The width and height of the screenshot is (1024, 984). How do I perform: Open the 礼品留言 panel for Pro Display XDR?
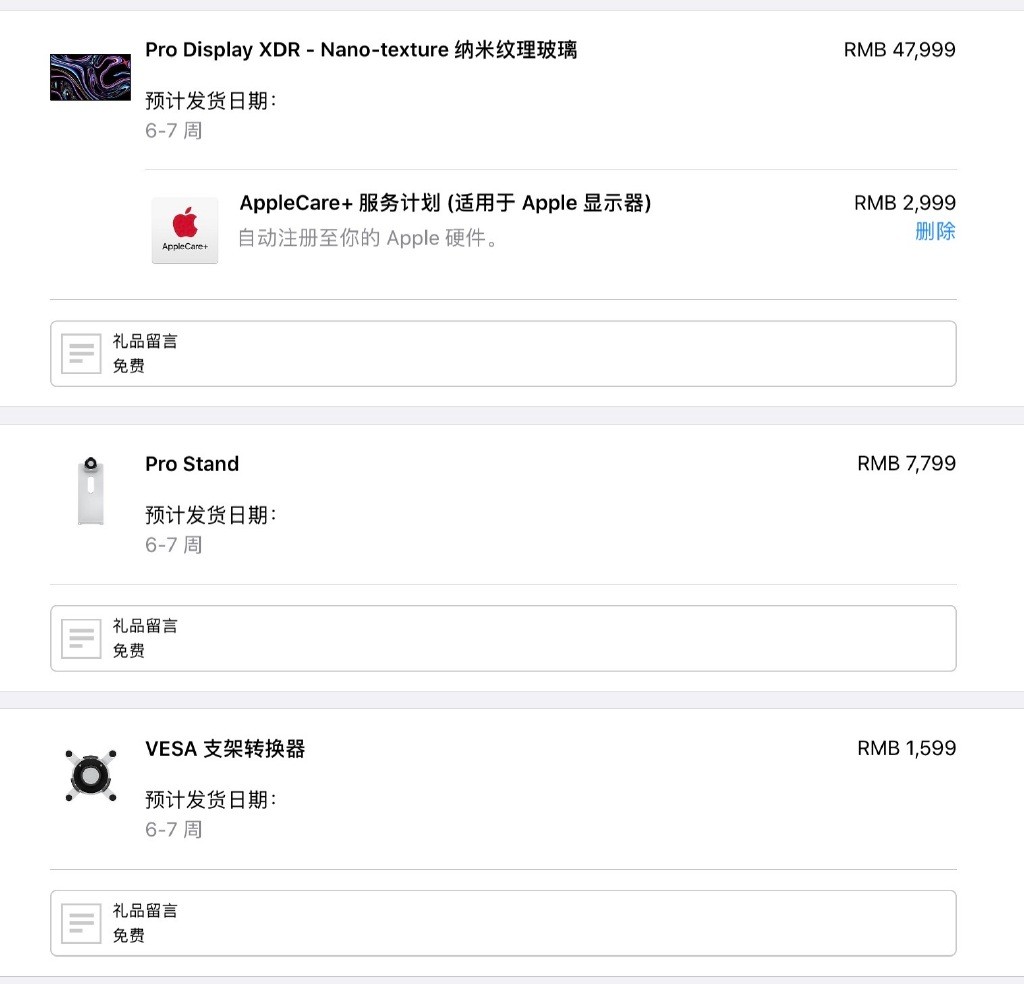point(503,353)
